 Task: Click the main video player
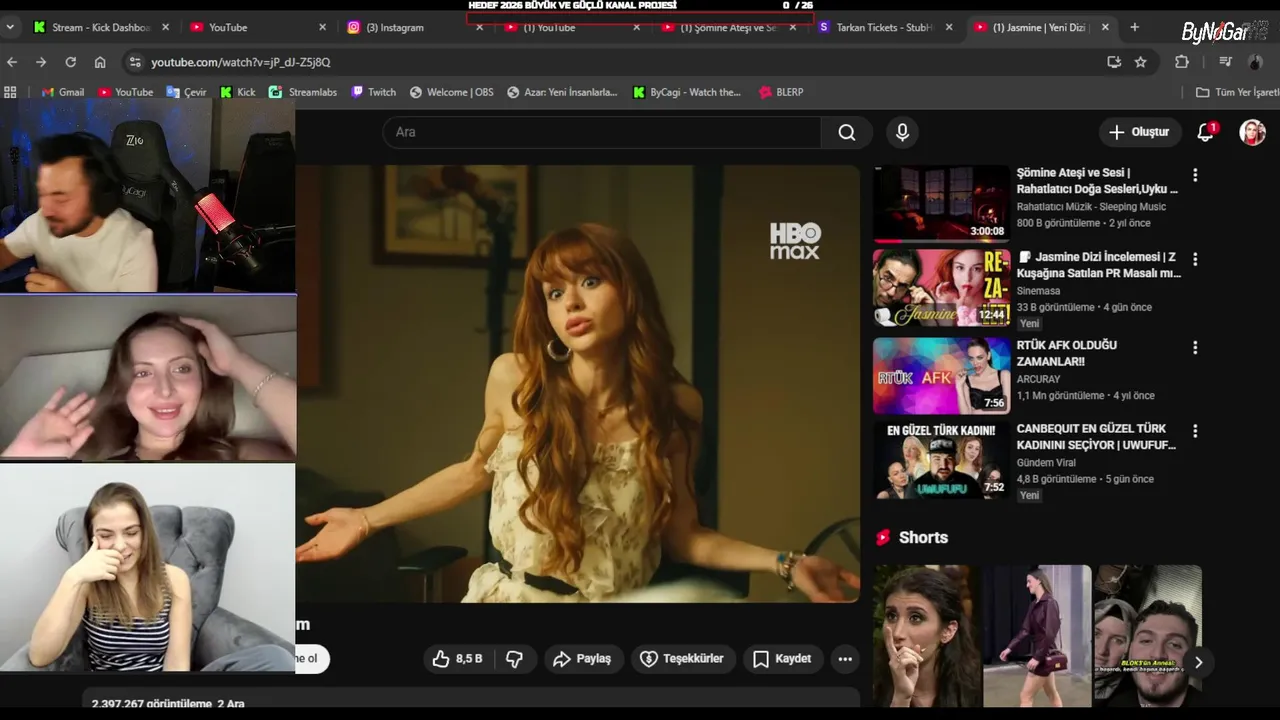(578, 384)
